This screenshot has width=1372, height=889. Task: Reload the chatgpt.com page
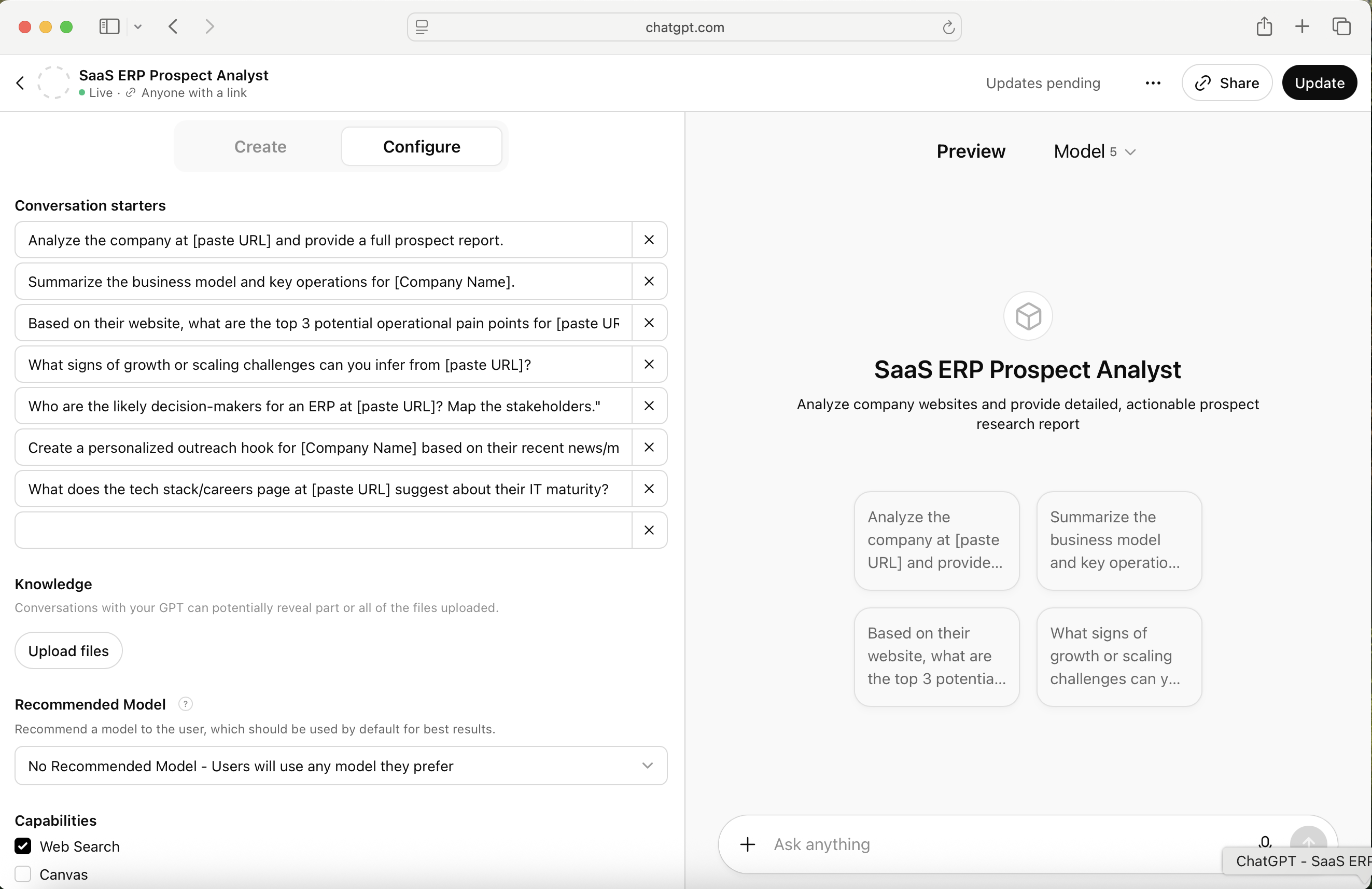(948, 27)
